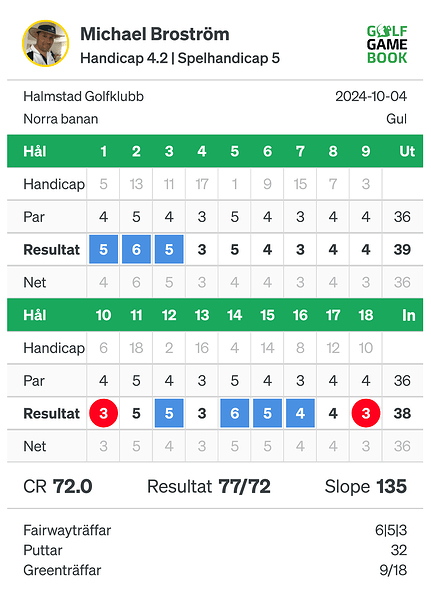Click the blue bogey square on hole 1
This screenshot has height=600, width=431.
103,249
